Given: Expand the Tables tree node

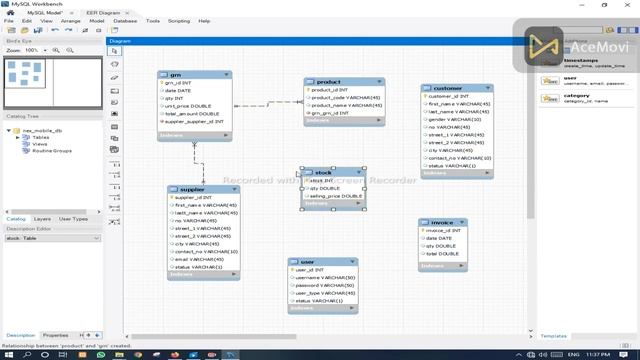Looking at the screenshot, I should tap(18, 138).
